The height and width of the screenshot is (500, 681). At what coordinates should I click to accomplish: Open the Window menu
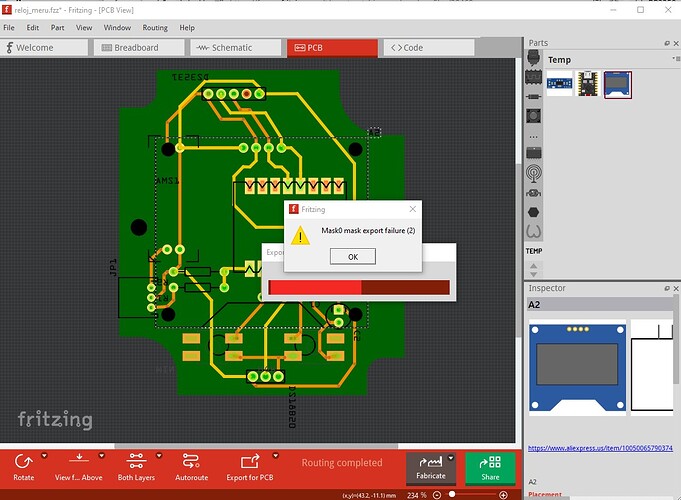click(x=117, y=27)
